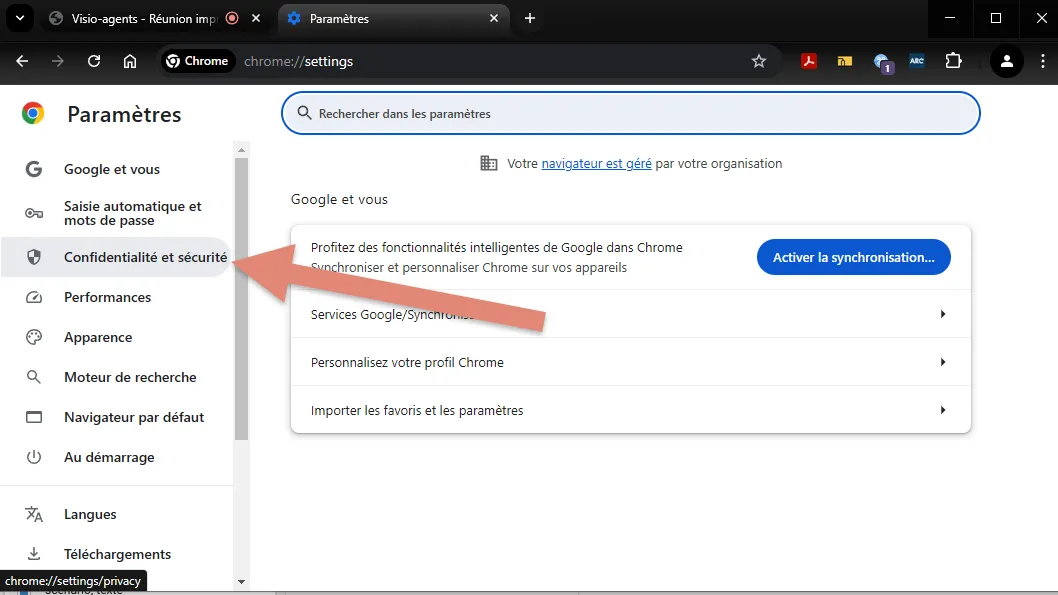The image size is (1058, 595).
Task: Click the magnifier Moteur de recherche icon
Action: [34, 377]
